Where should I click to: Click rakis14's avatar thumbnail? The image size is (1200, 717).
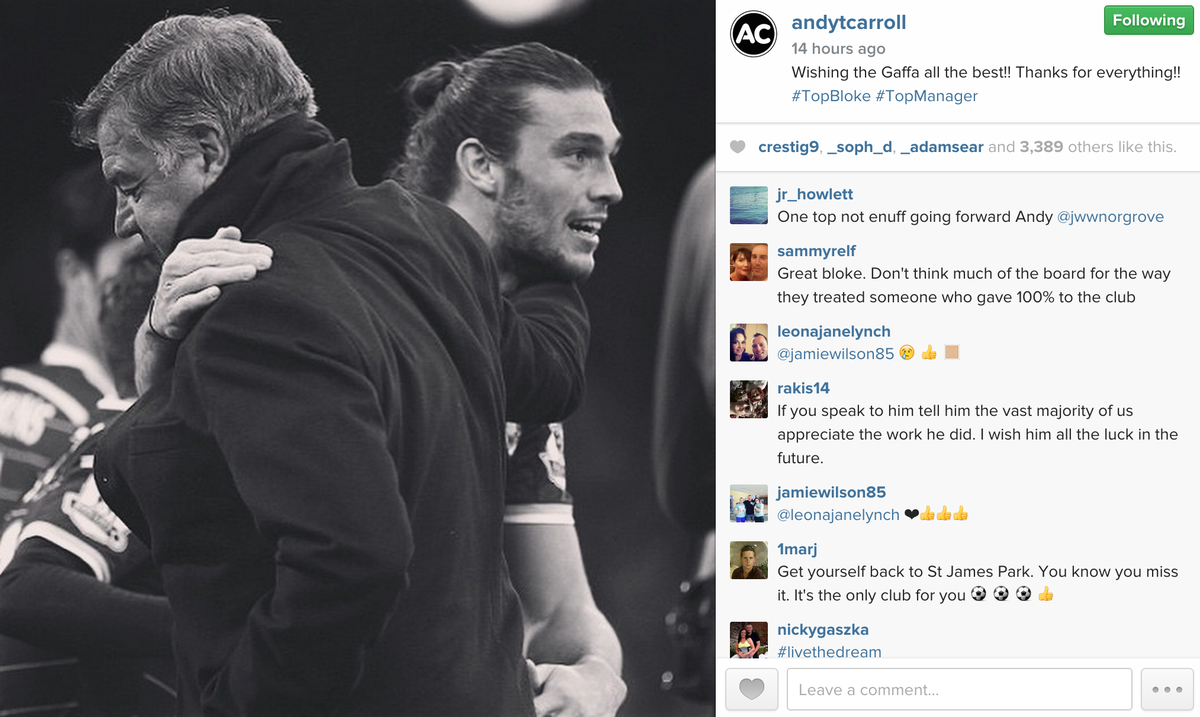(749, 399)
